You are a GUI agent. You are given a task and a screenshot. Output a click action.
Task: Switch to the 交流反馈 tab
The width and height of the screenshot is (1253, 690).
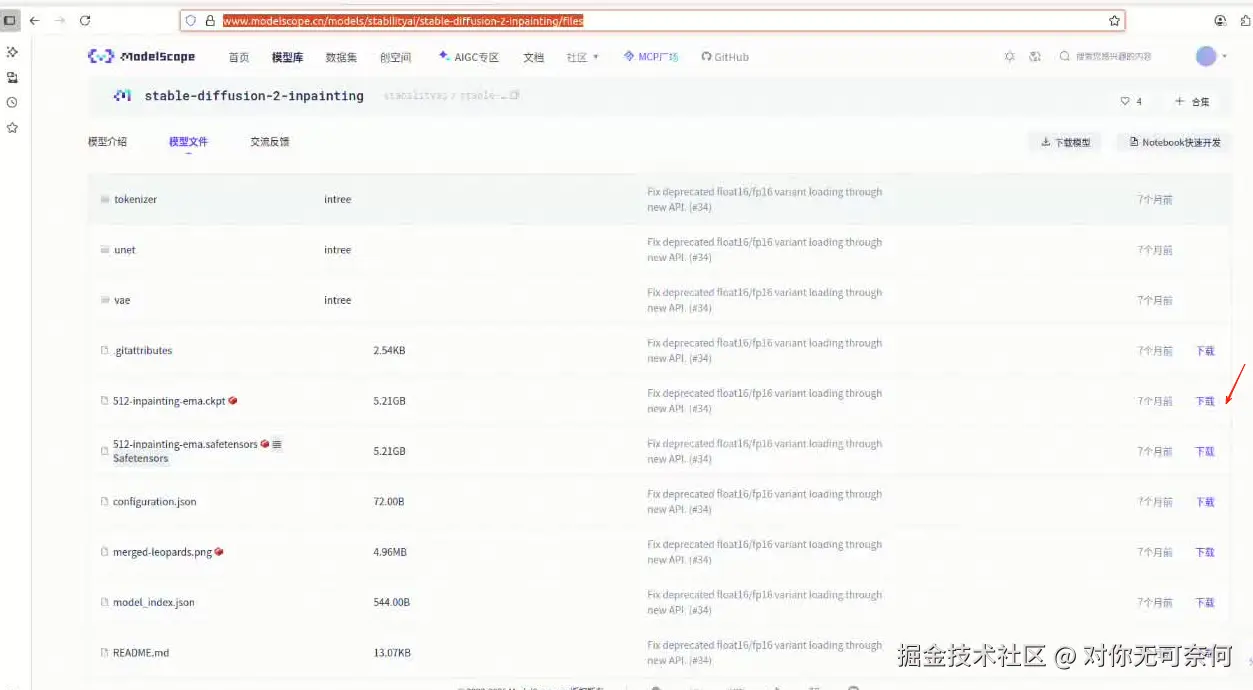click(x=270, y=142)
